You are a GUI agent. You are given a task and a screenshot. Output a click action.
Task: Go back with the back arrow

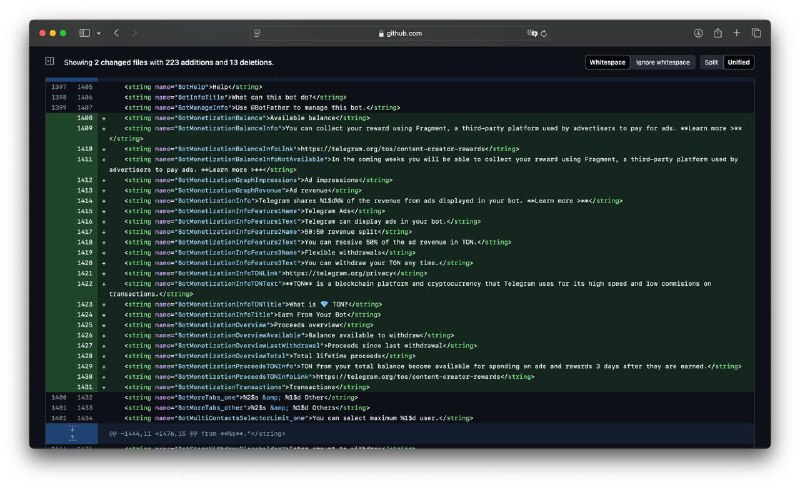116,33
